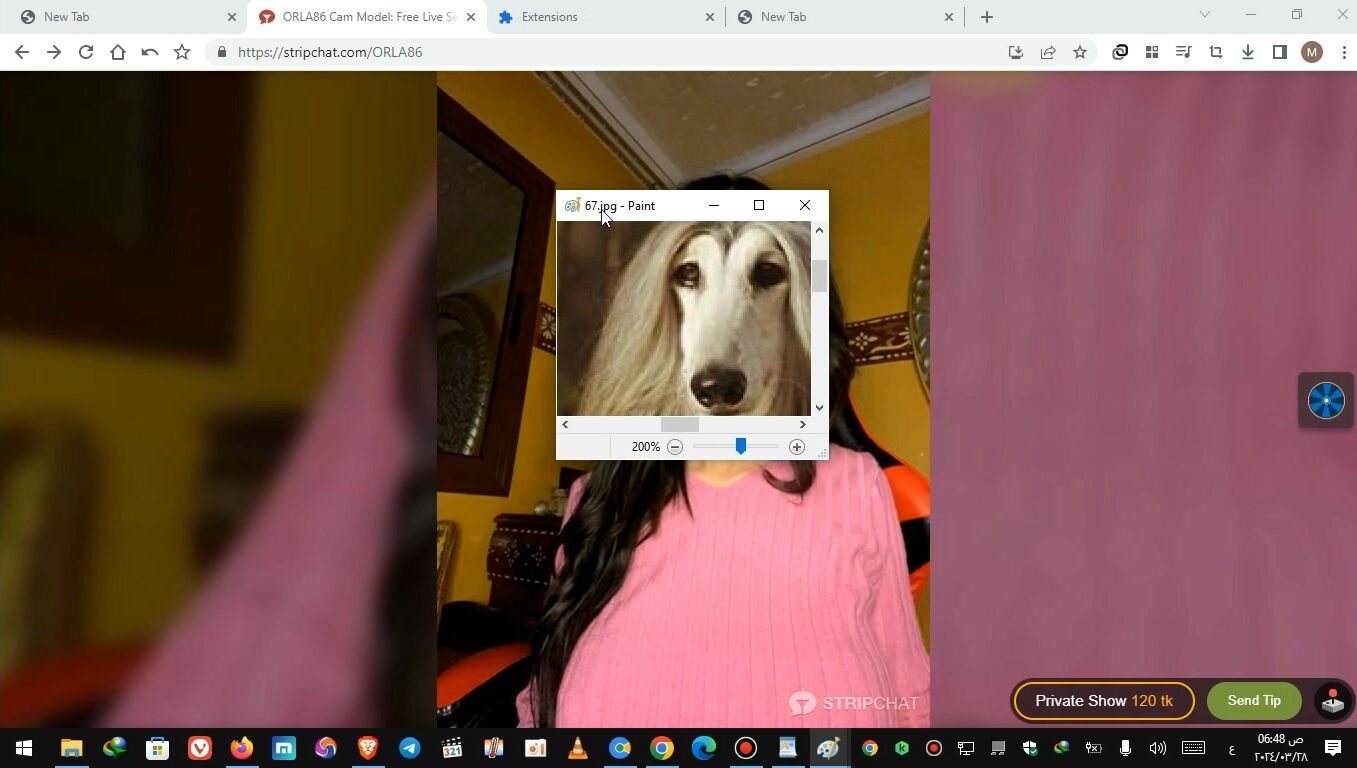
Task: Zoom out with Paint minus button
Action: tap(675, 447)
